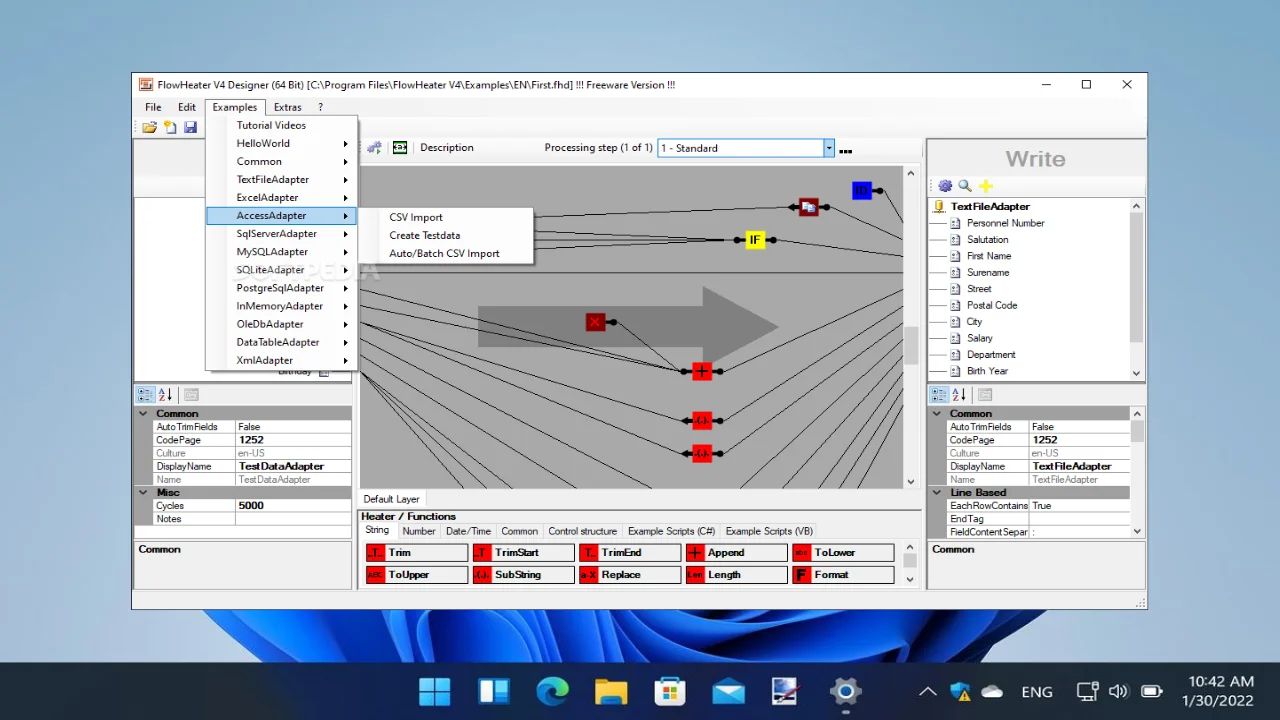Click Categorized view icon in left property grid

[x=145, y=395]
